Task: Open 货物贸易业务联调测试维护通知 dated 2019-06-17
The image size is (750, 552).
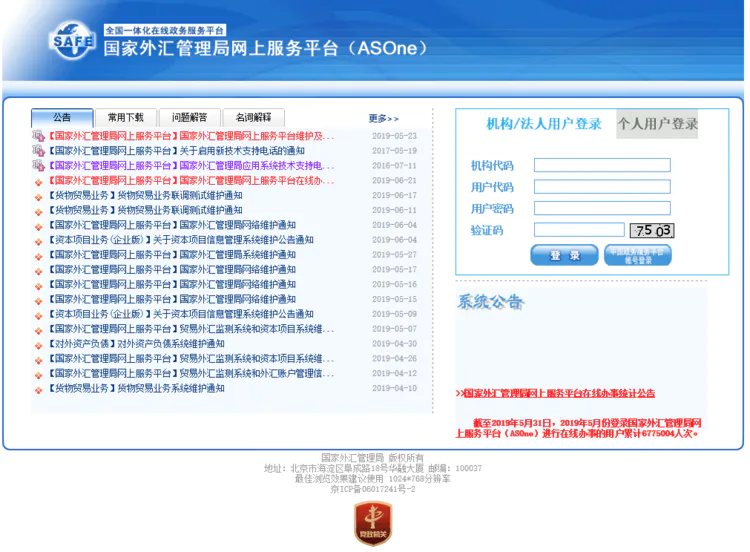Action: 145,196
